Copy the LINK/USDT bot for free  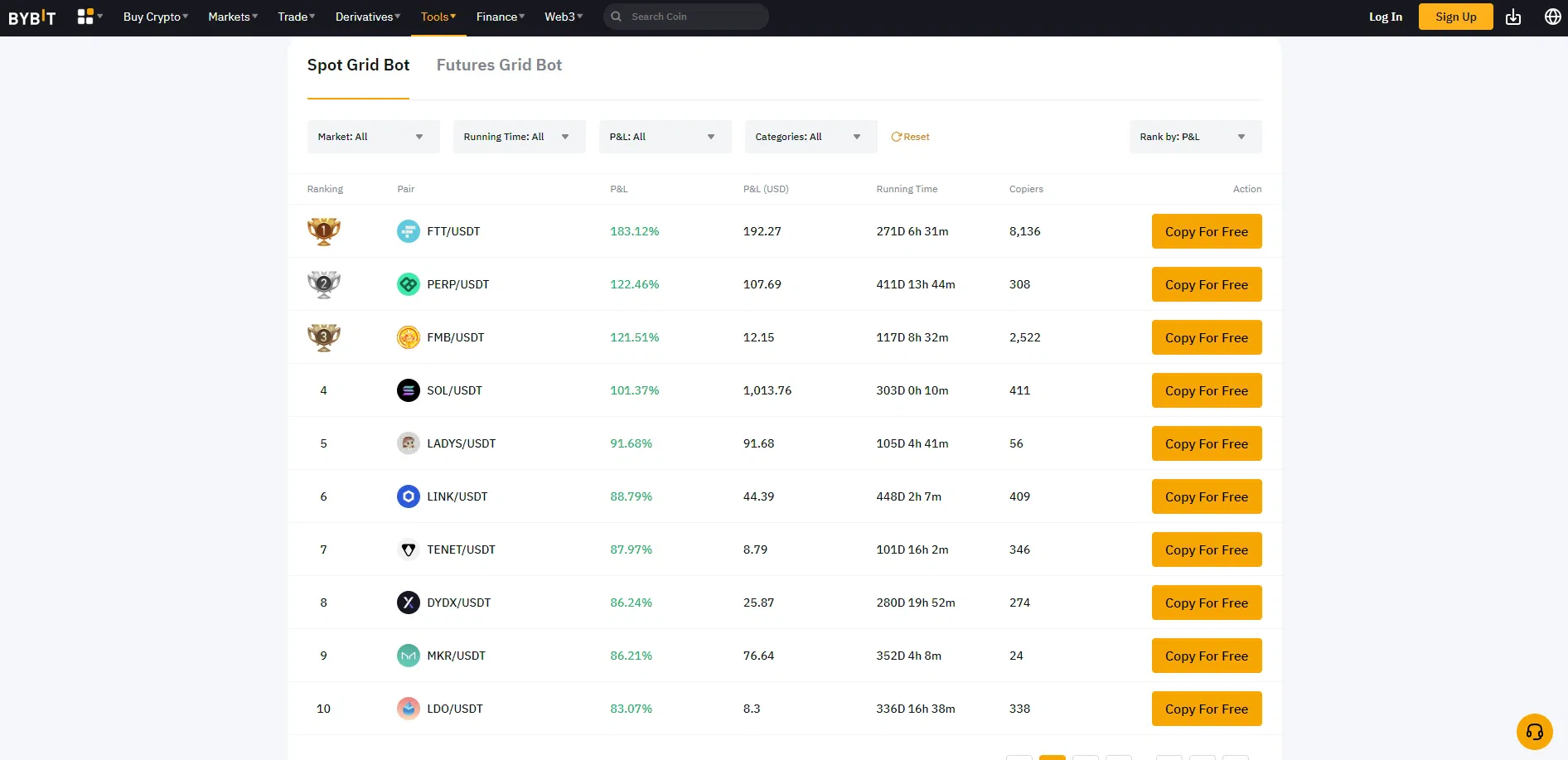click(1207, 496)
